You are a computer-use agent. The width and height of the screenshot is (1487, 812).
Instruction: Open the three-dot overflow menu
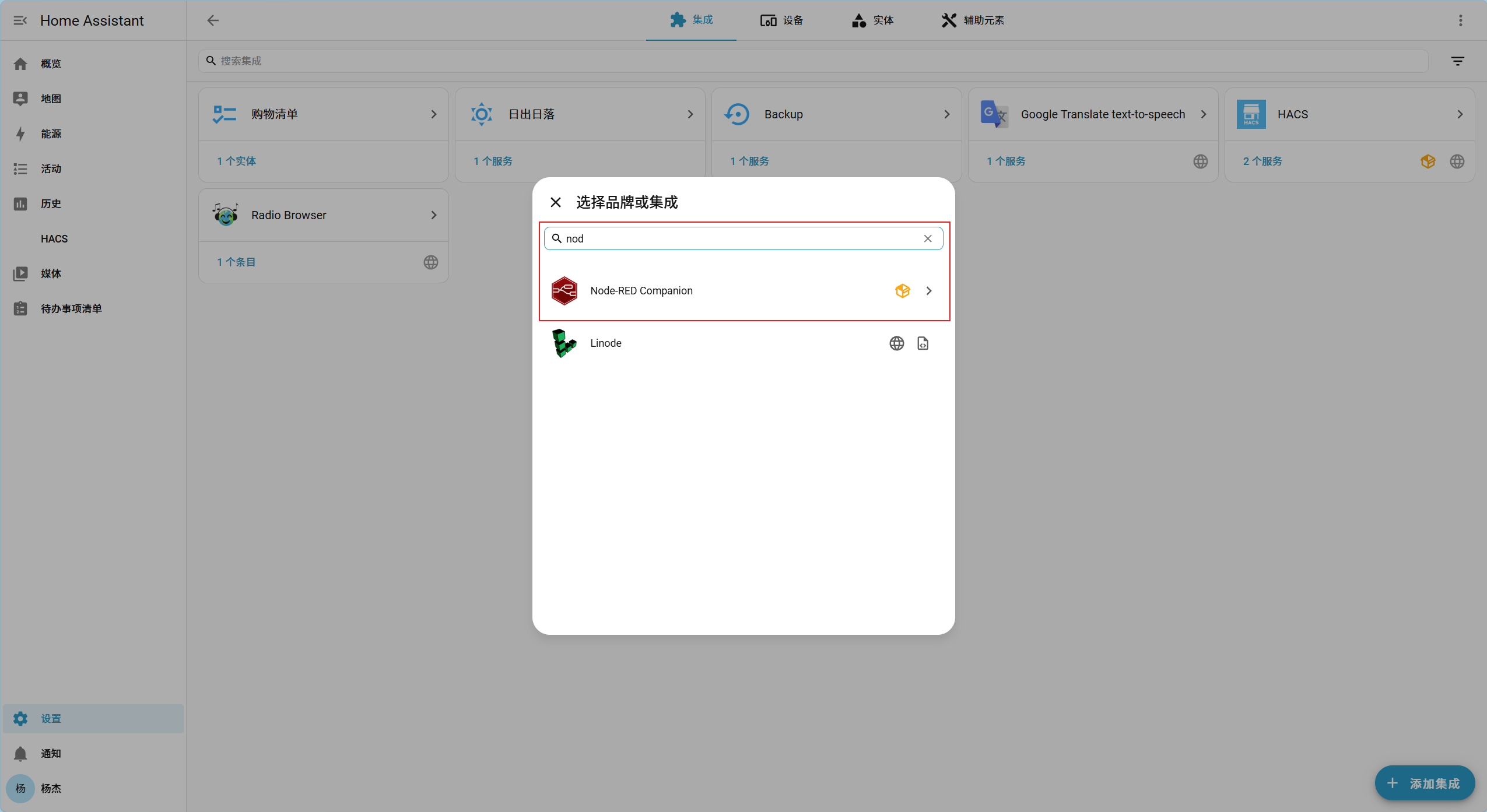tap(1460, 20)
